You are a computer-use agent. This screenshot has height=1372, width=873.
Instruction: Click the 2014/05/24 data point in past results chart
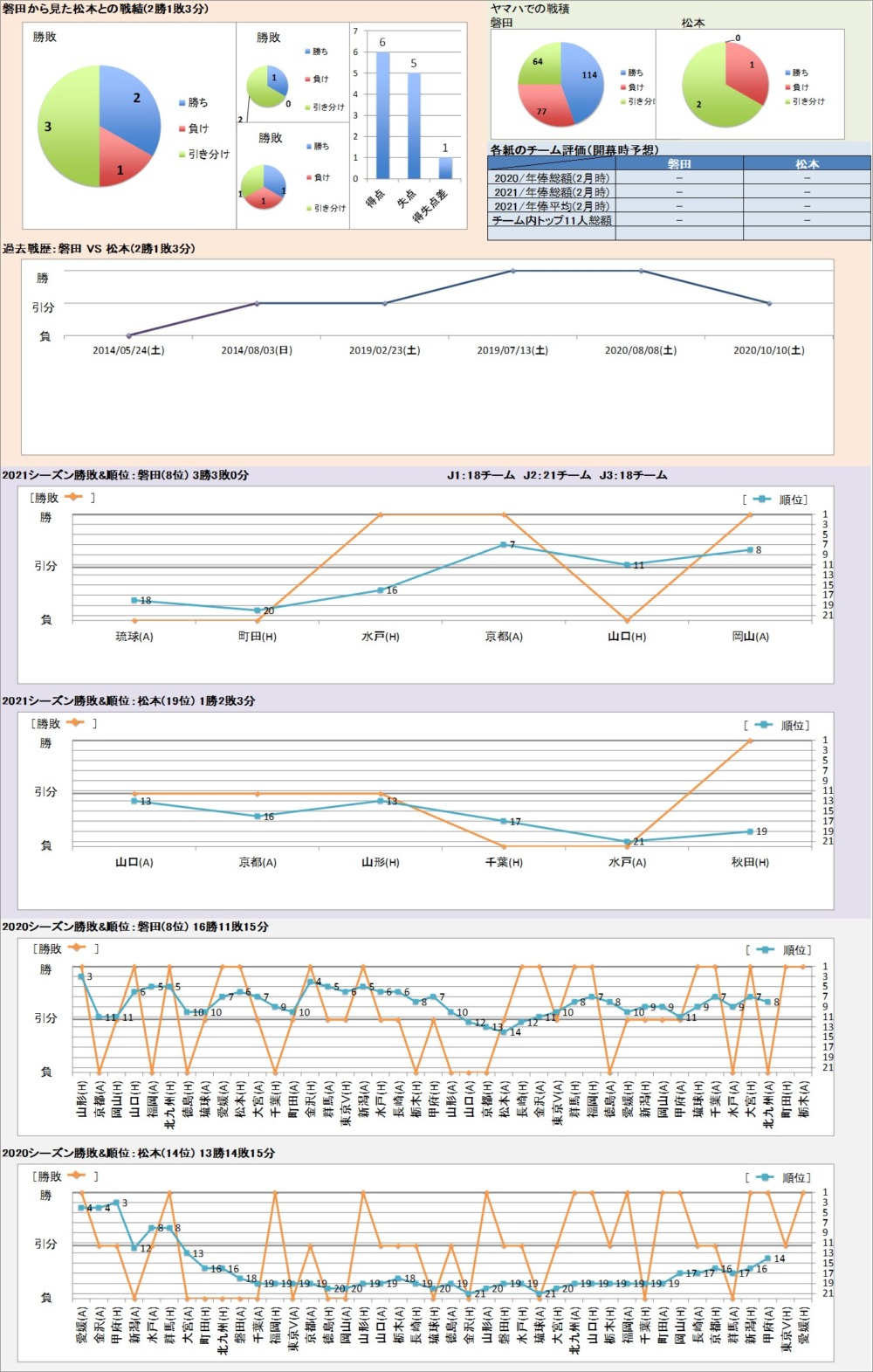pos(128,335)
